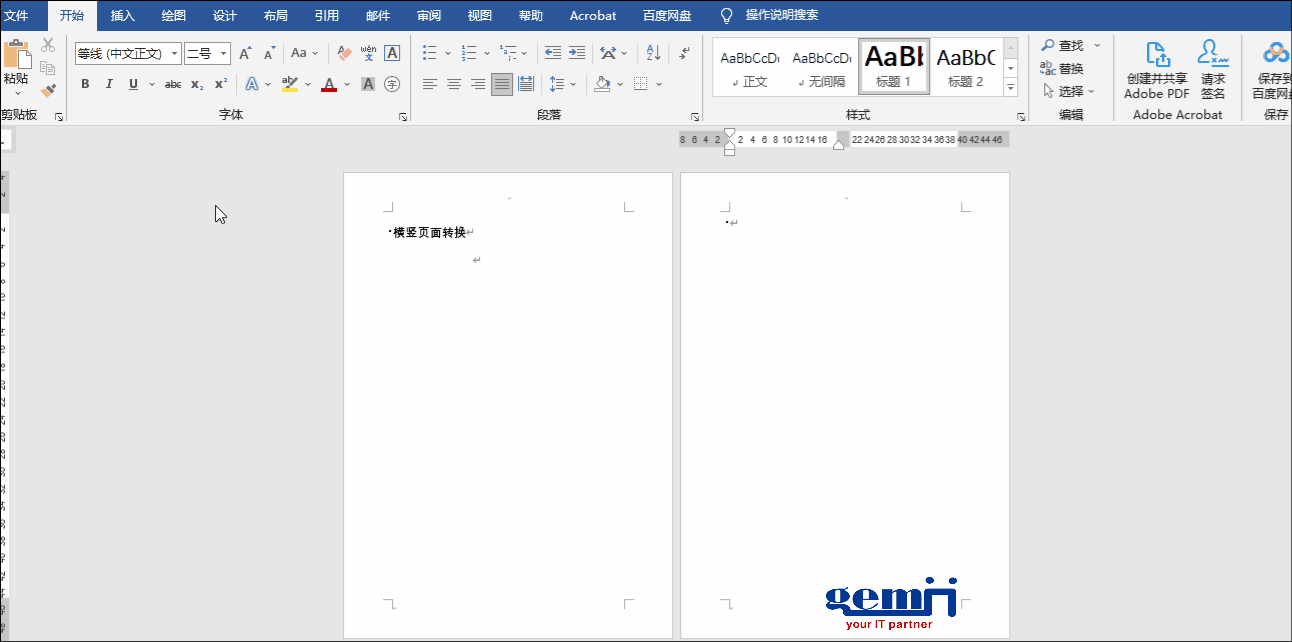The width and height of the screenshot is (1292, 642).
Task: Click the Show paragraph marks icon
Action: (684, 53)
